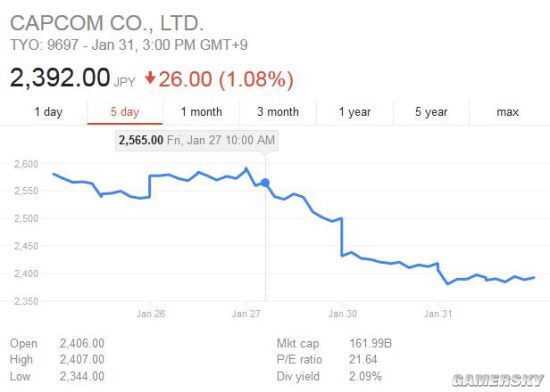Switch to the 3 month range
The height and width of the screenshot is (392, 550).
278,112
